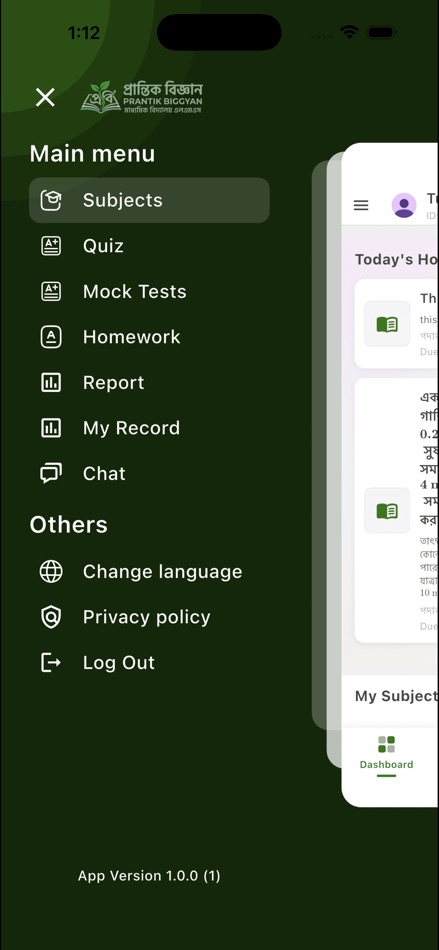Tap the hamburger menu icon on dashboard
This screenshot has height=950, width=439.
click(x=361, y=205)
